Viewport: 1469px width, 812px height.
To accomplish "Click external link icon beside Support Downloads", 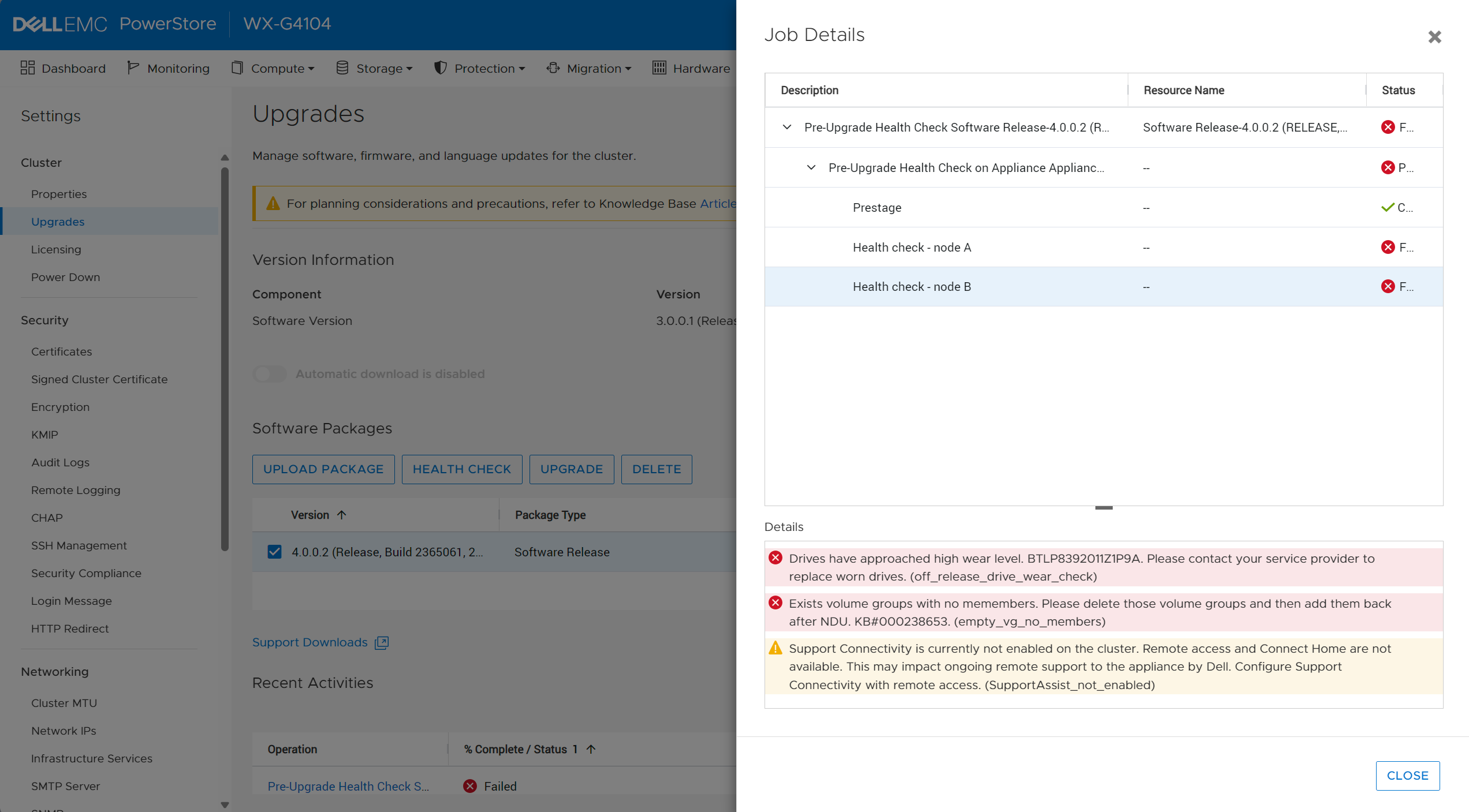I will point(382,643).
